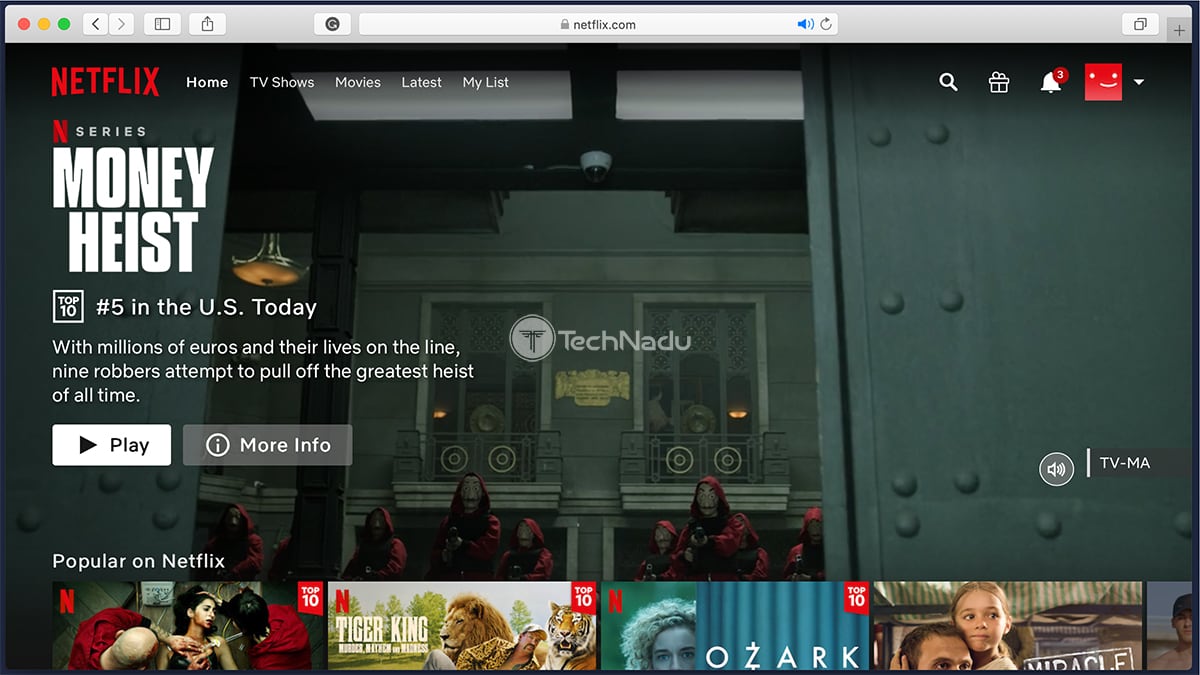This screenshot has height=675, width=1200.
Task: Click the Netflix gift box icon
Action: pyautogui.click(x=999, y=82)
